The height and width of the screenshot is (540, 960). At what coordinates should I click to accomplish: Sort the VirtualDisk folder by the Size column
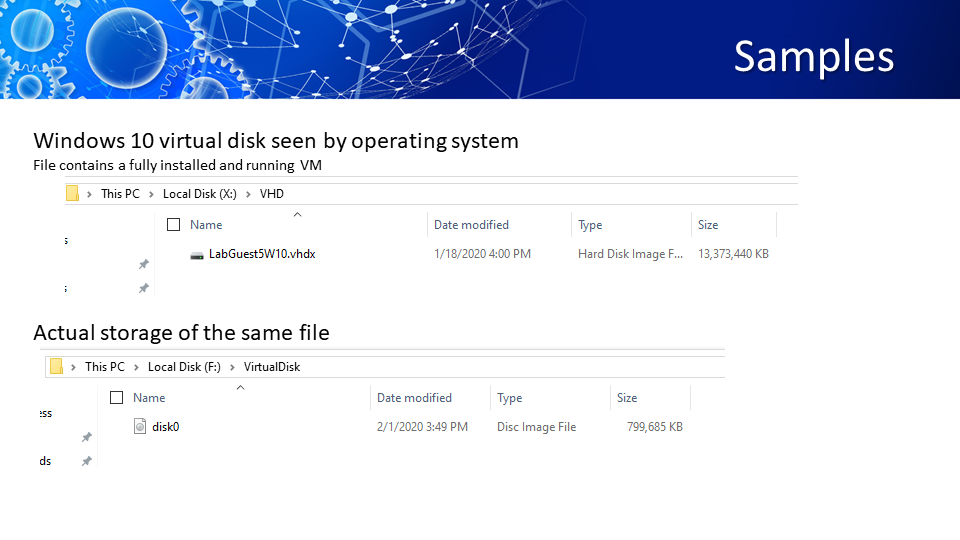point(627,397)
